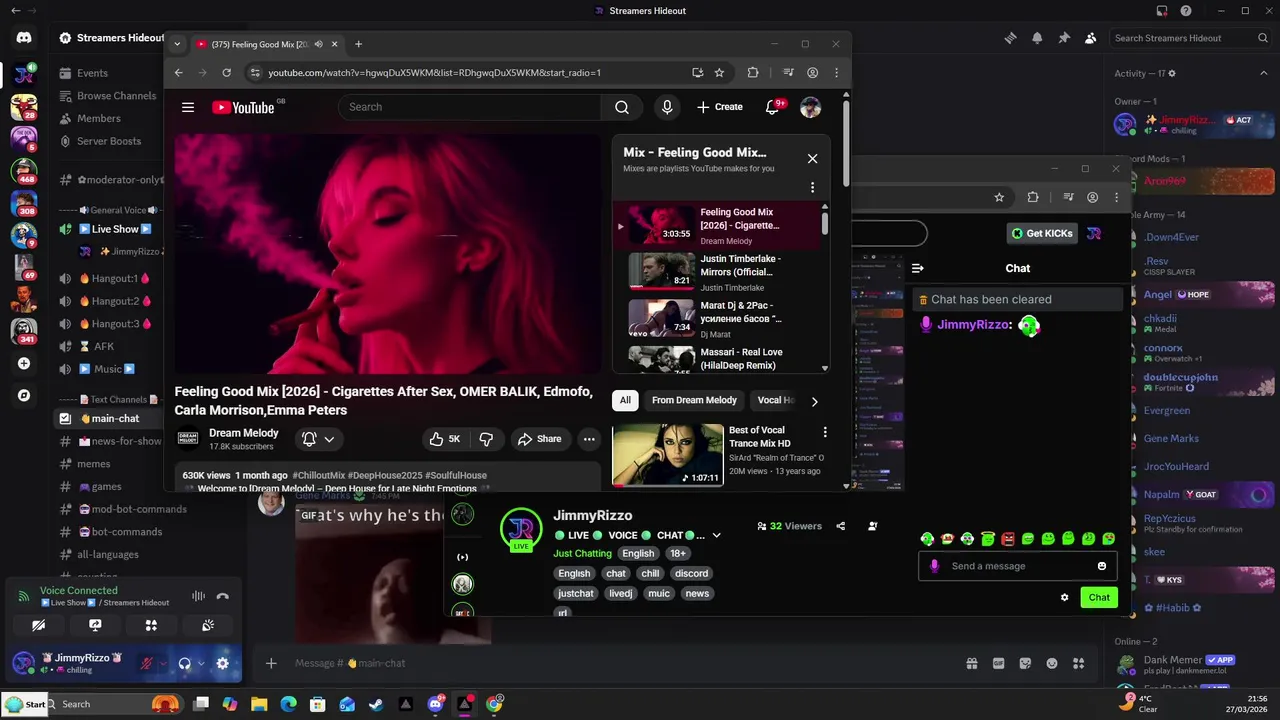Select the All filter chip

pos(625,400)
